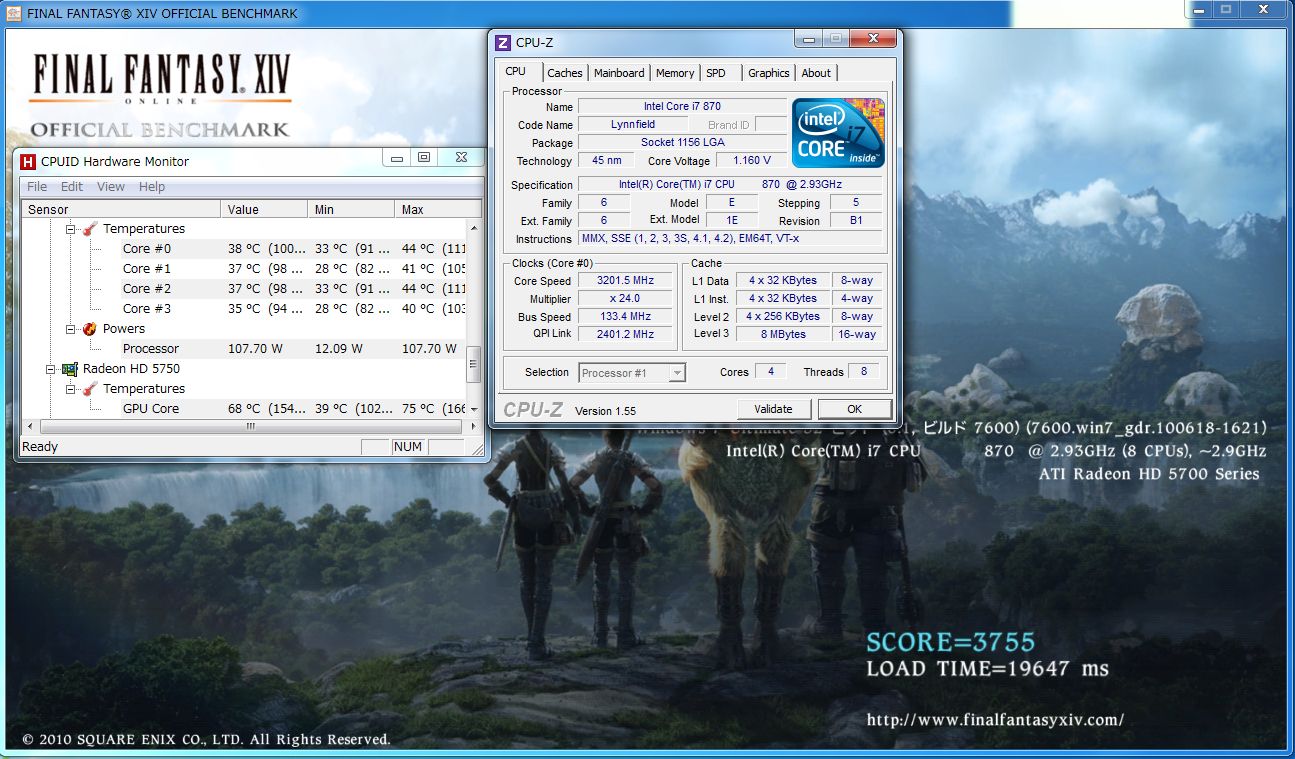
Task: Click the Sensor column header
Action: [x=121, y=209]
